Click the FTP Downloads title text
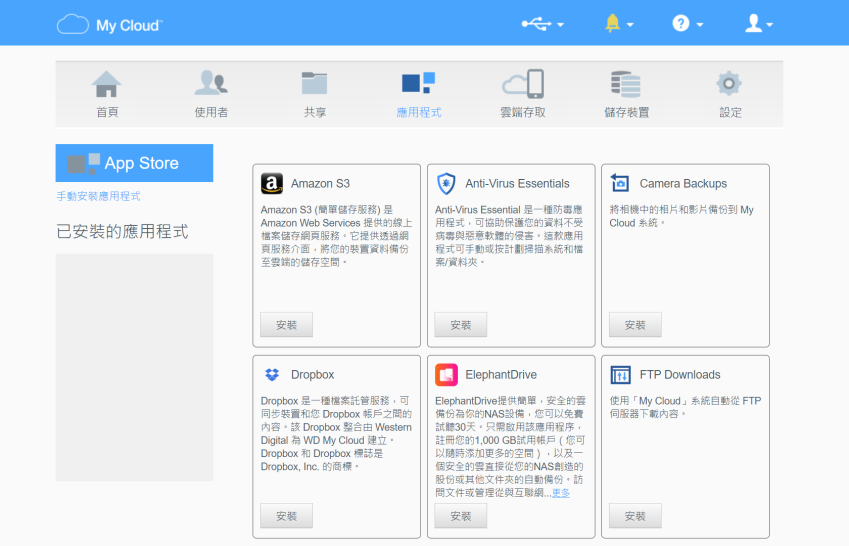 [x=680, y=375]
